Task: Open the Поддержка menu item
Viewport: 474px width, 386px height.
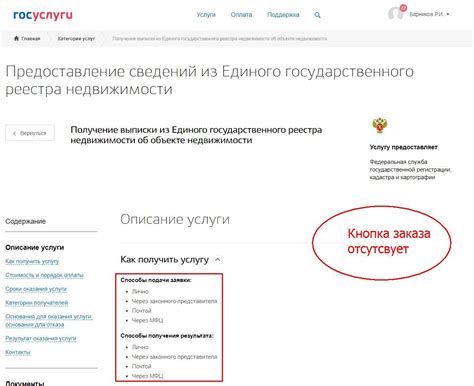Action: pyautogui.click(x=283, y=15)
